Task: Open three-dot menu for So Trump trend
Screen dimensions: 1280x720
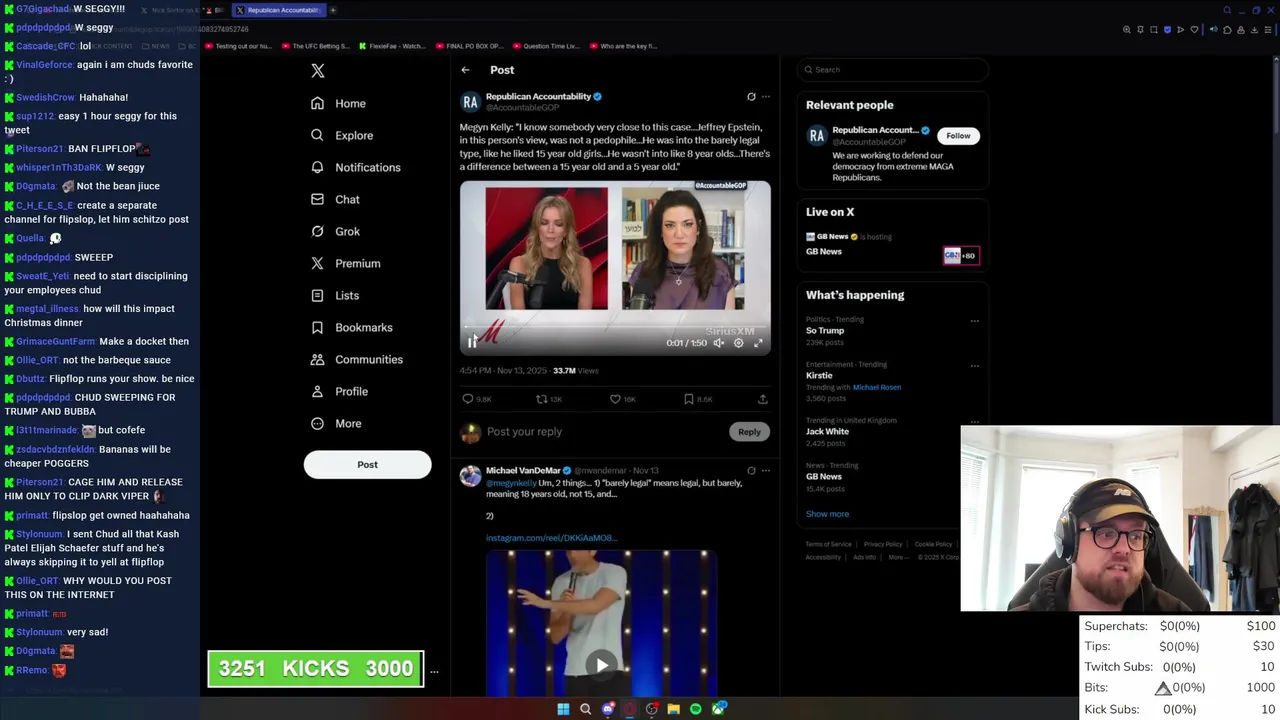Action: (x=974, y=321)
